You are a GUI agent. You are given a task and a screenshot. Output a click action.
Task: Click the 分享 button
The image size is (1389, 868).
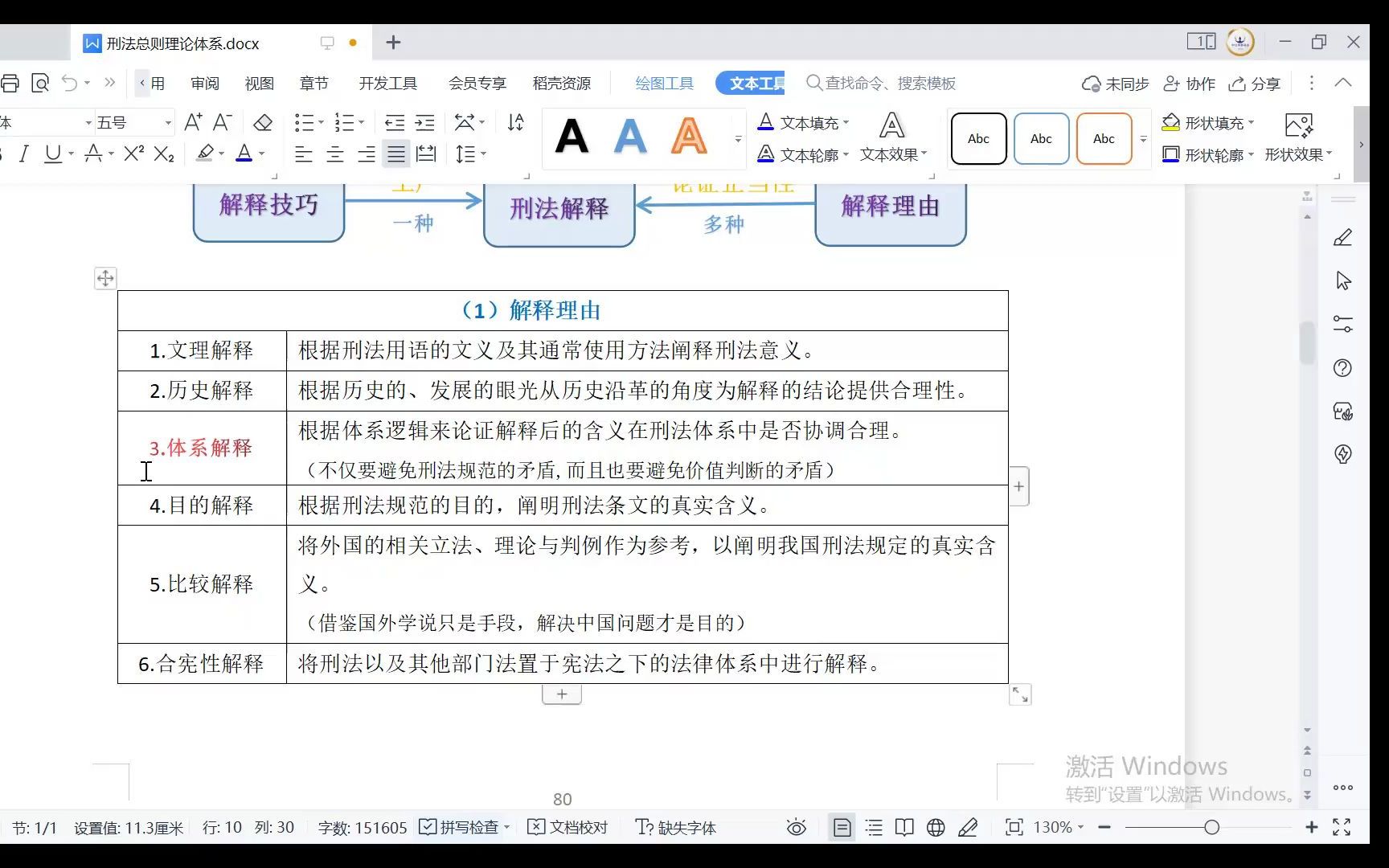1255,84
